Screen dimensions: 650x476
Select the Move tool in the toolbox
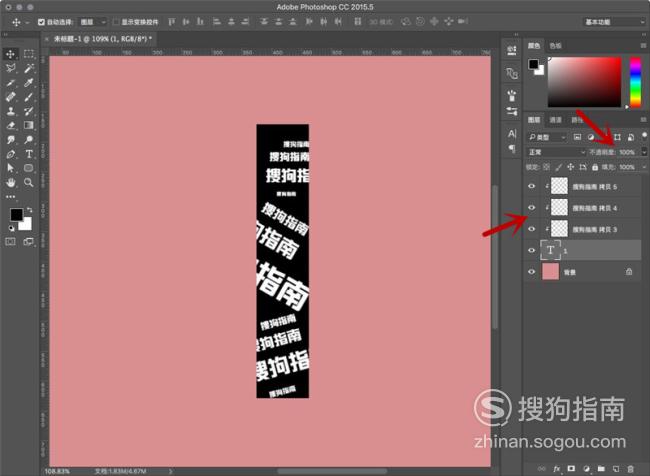tap(10, 54)
